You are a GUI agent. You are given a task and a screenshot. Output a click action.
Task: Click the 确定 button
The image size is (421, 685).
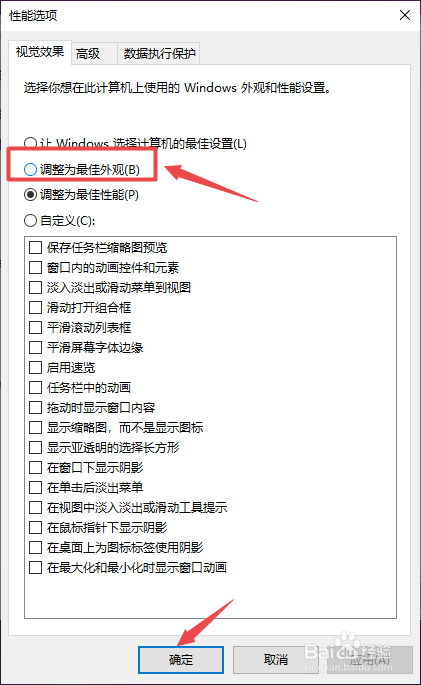(181, 660)
